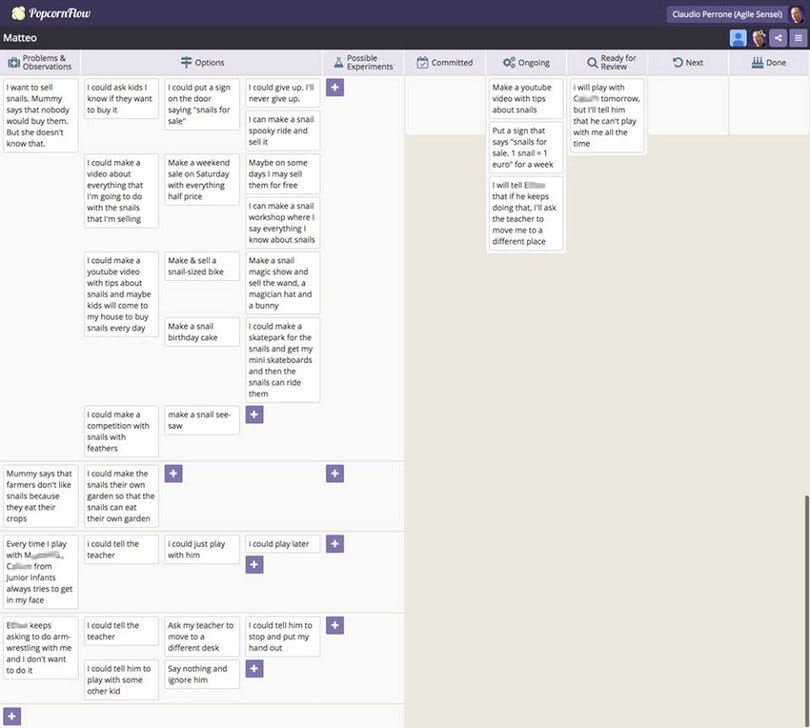This screenshot has height=728, width=810.
Task: Select the Possible Experiments column header
Action: click(364, 63)
